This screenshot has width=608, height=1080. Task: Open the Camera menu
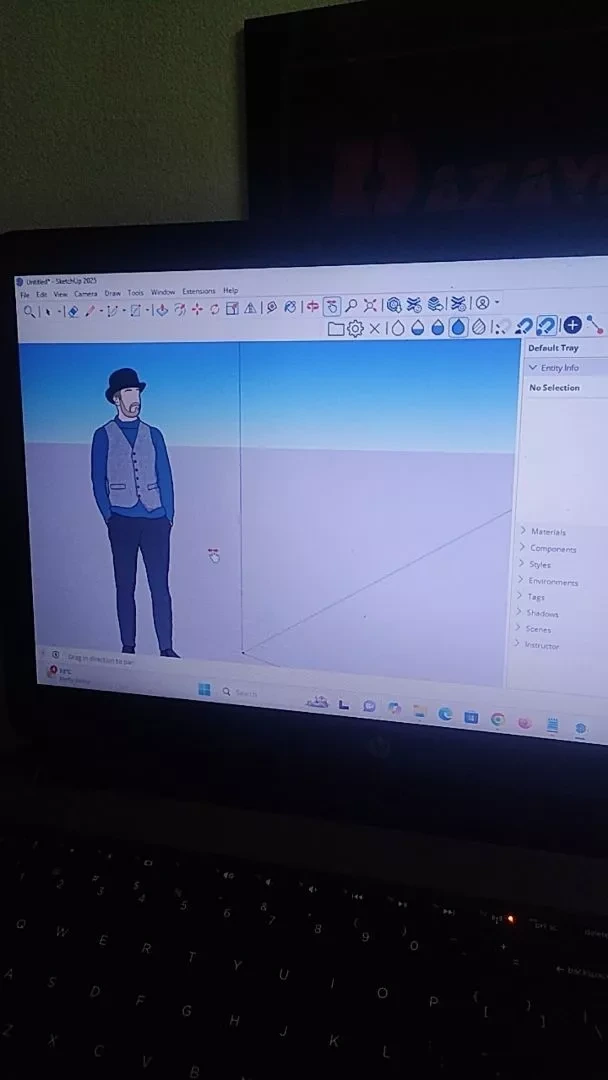[x=86, y=294]
